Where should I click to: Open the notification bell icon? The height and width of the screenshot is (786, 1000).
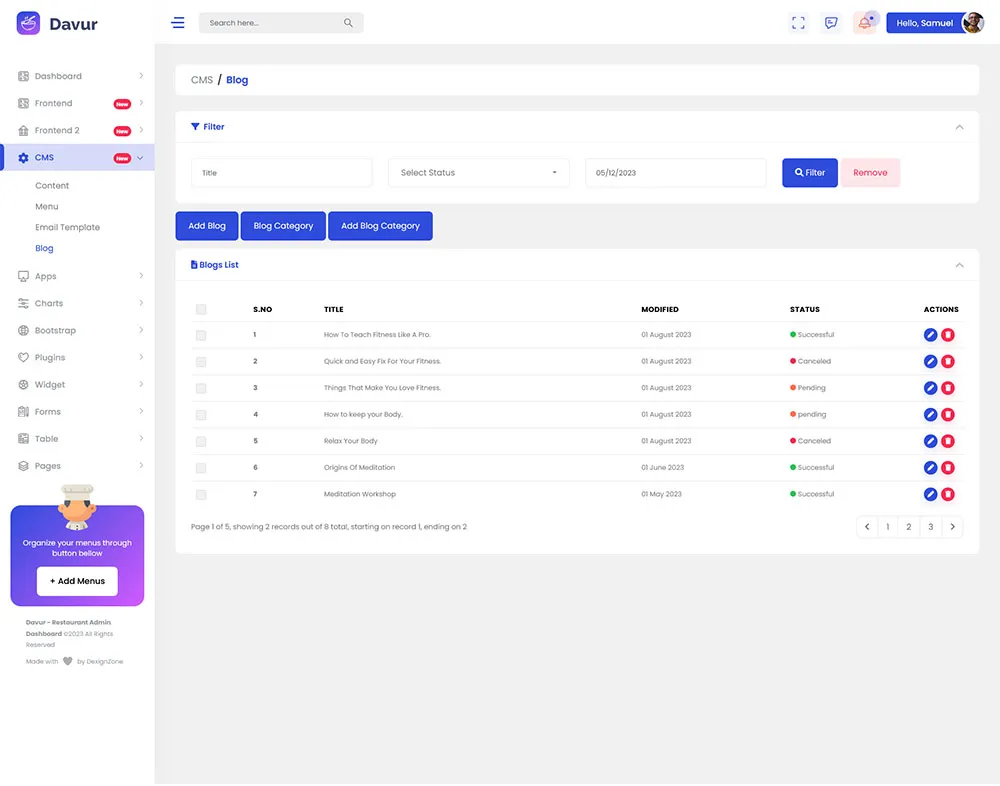(864, 23)
